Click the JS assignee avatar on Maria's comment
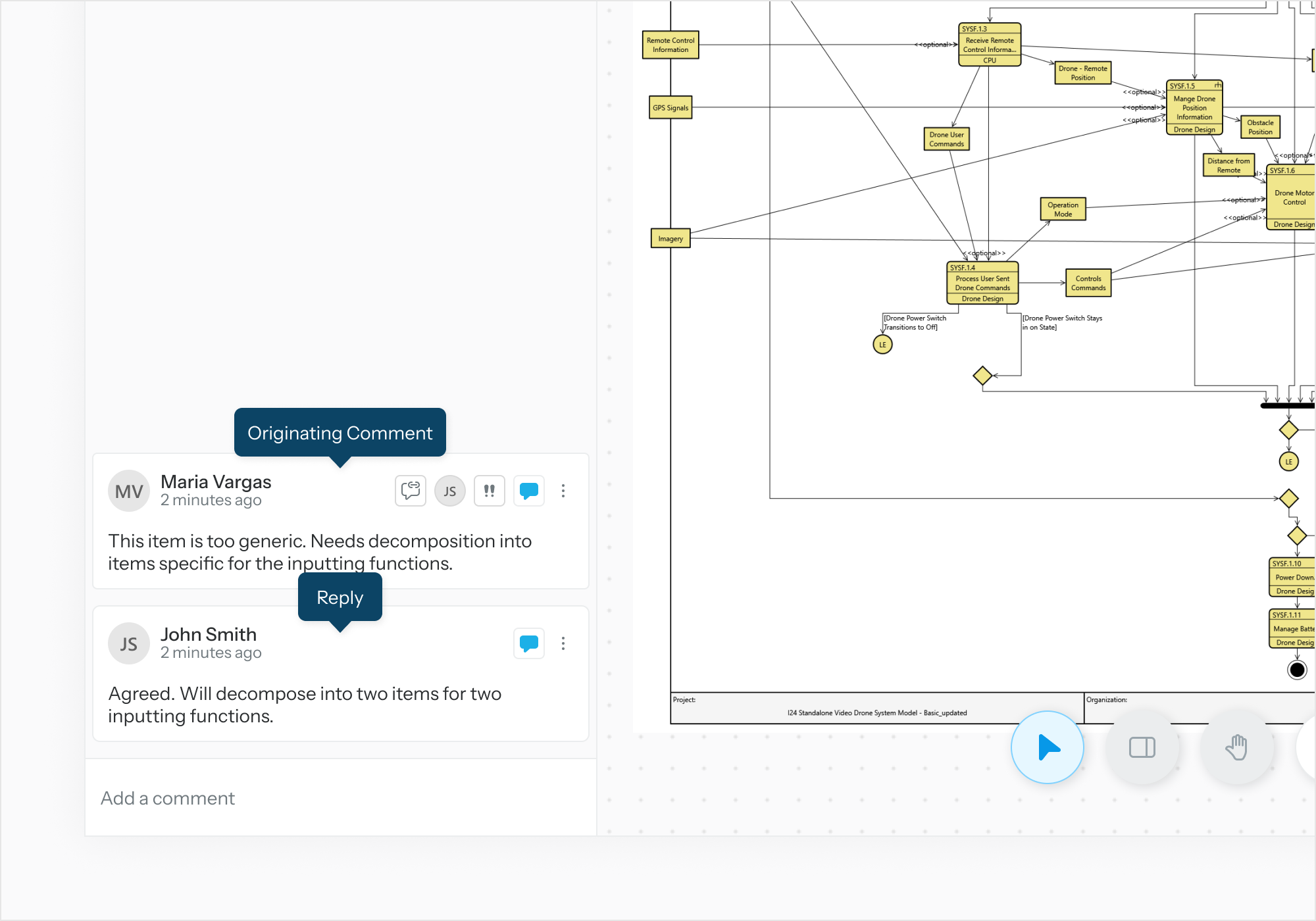This screenshot has width=1316, height=921. point(450,491)
